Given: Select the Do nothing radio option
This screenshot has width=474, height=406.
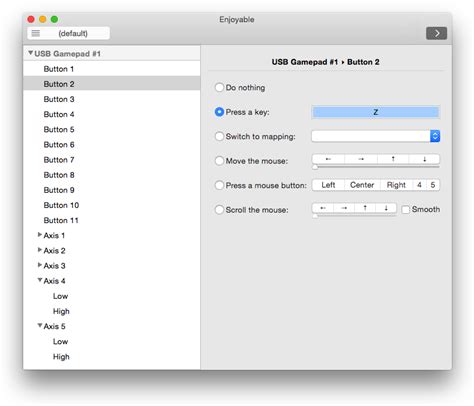Looking at the screenshot, I should click(219, 87).
